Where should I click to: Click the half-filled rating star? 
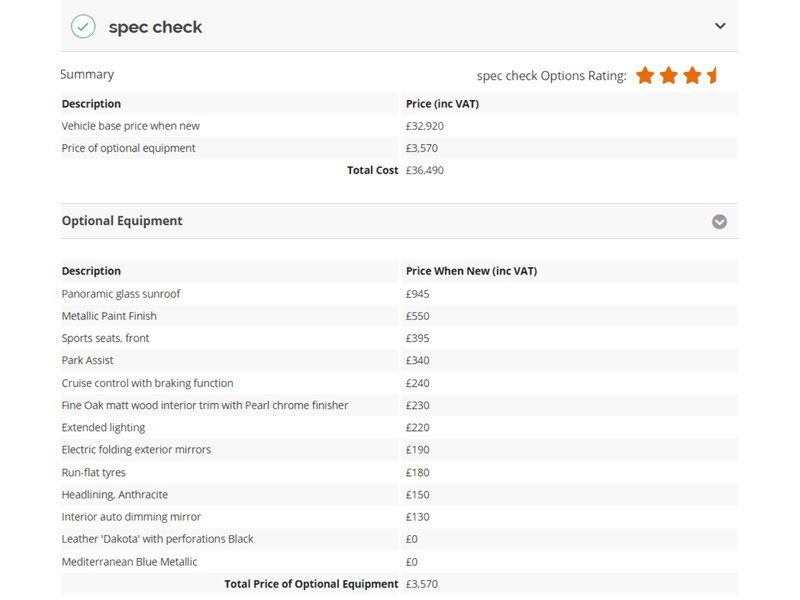click(713, 75)
